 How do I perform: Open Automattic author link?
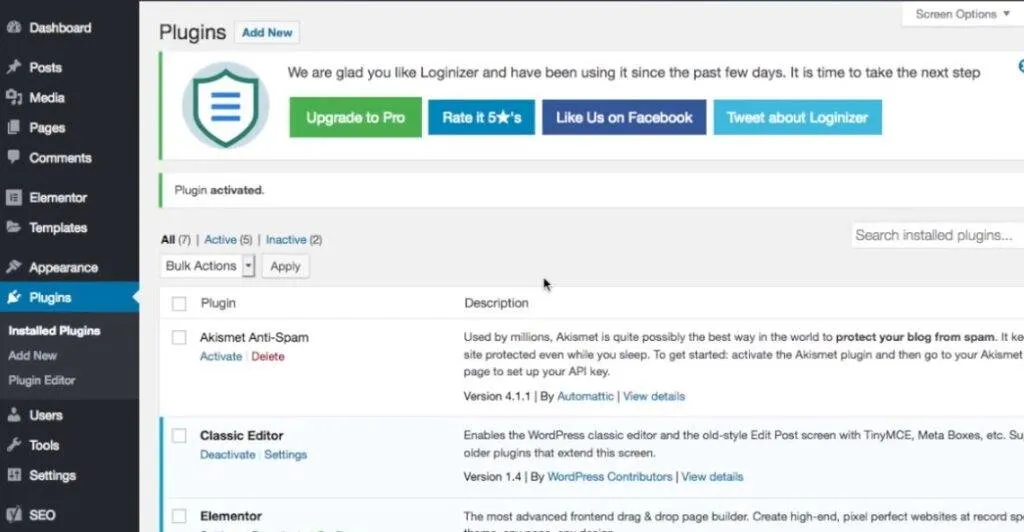pos(585,396)
